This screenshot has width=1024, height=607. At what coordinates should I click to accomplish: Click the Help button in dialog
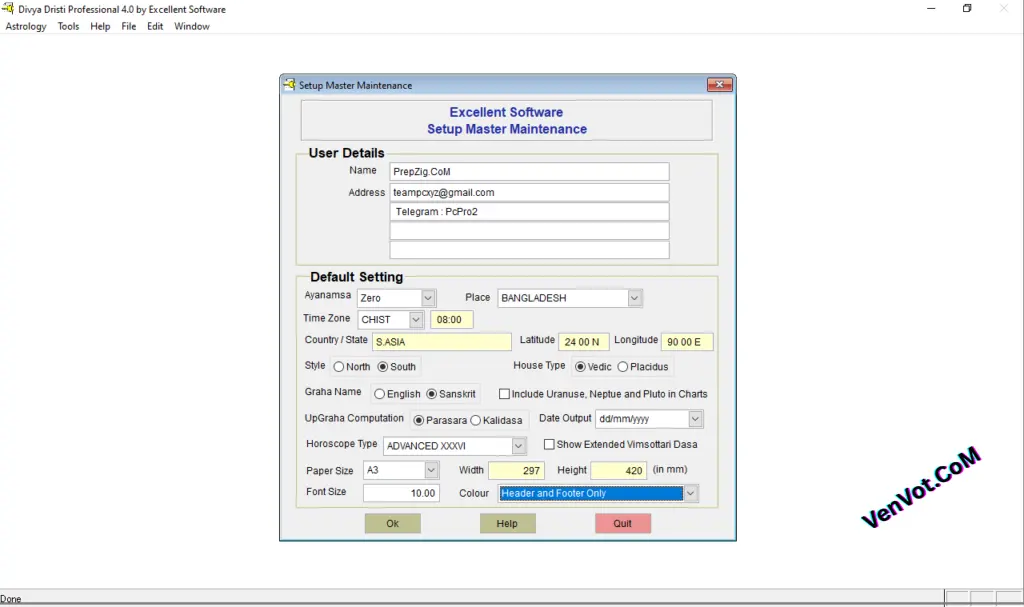tap(507, 523)
